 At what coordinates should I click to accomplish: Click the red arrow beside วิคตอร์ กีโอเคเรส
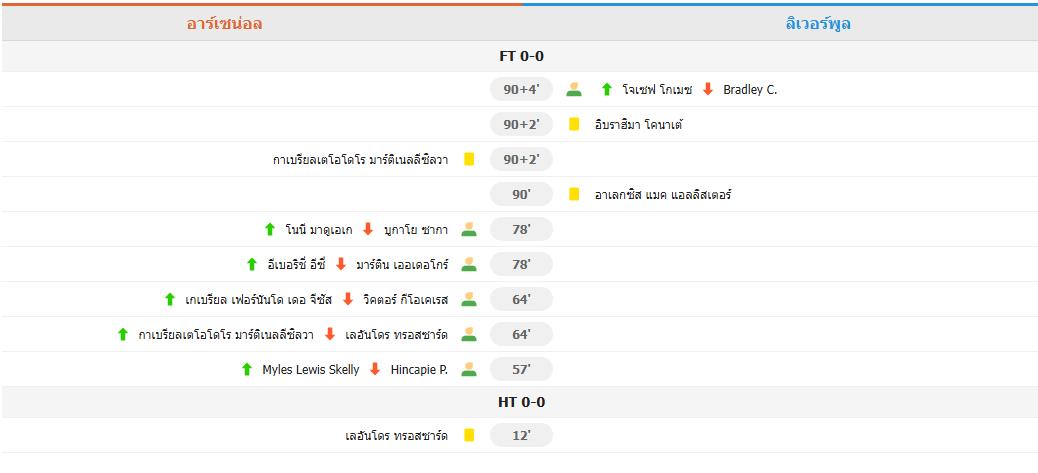[348, 300]
